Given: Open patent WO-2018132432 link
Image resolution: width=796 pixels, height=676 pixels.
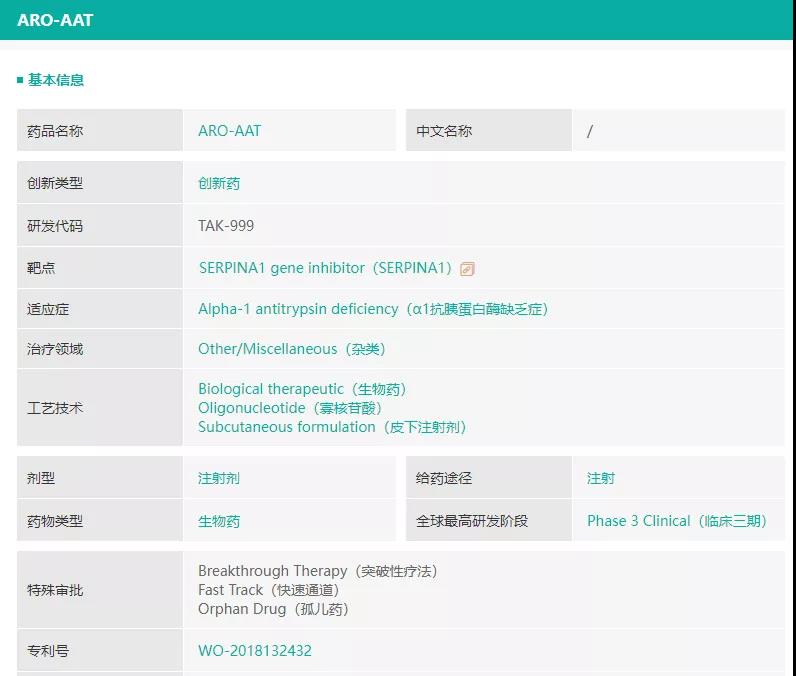Looking at the screenshot, I should point(255,651).
